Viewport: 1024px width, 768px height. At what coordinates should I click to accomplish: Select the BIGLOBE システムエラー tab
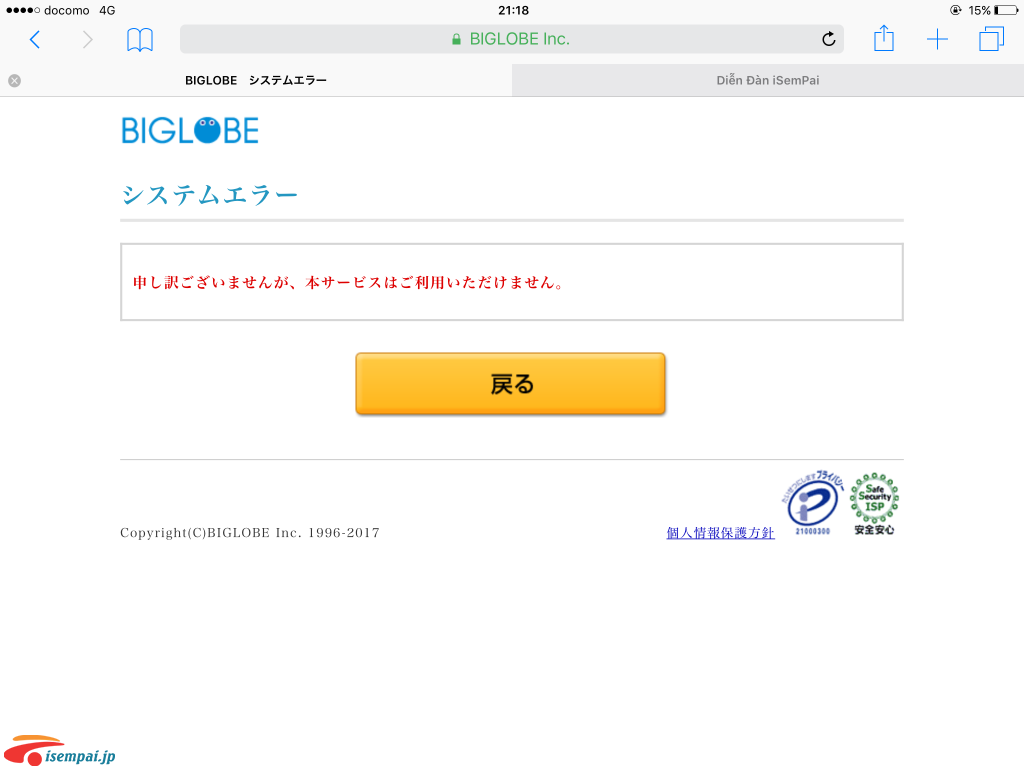coord(256,80)
